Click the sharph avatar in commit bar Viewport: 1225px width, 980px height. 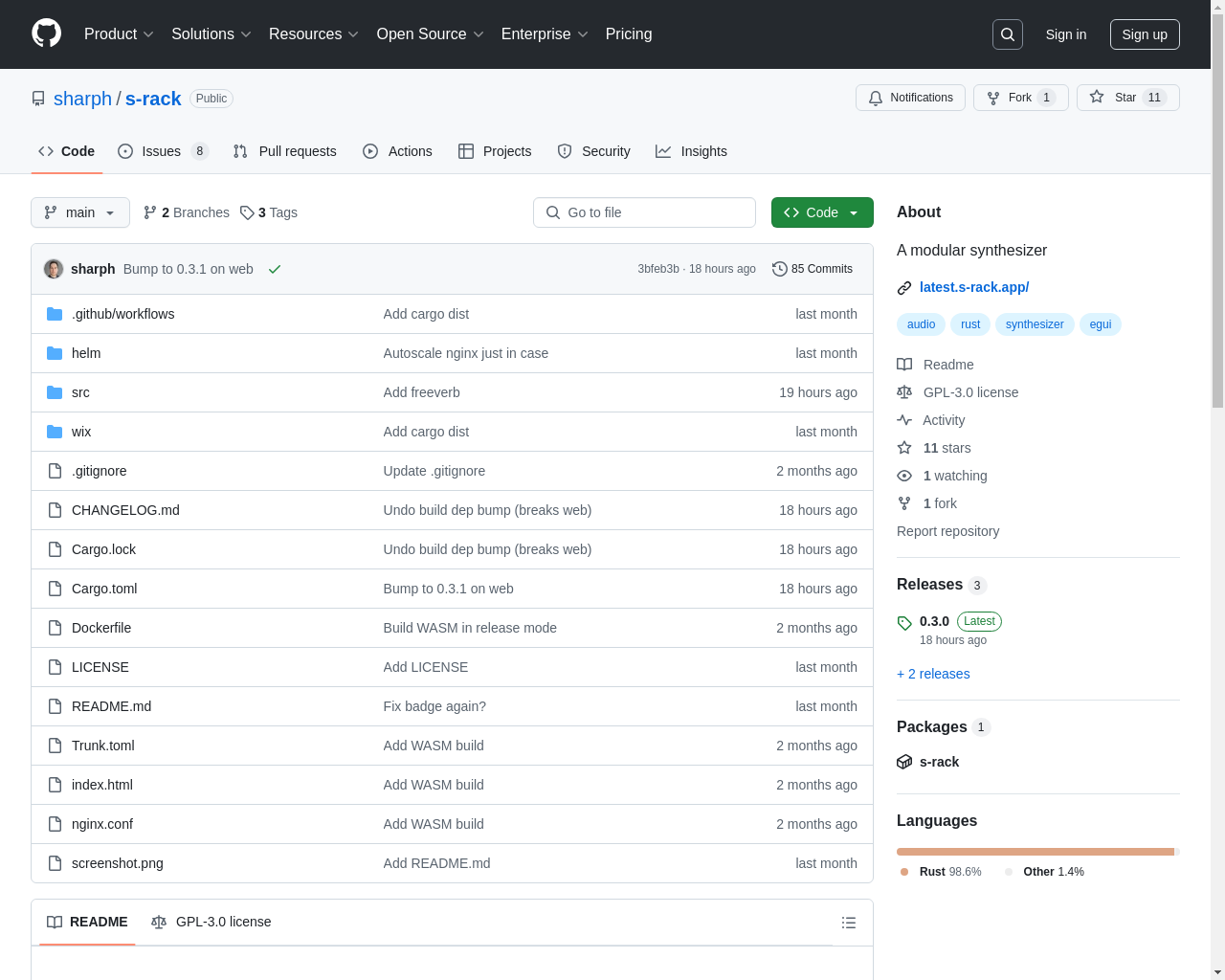(x=54, y=269)
